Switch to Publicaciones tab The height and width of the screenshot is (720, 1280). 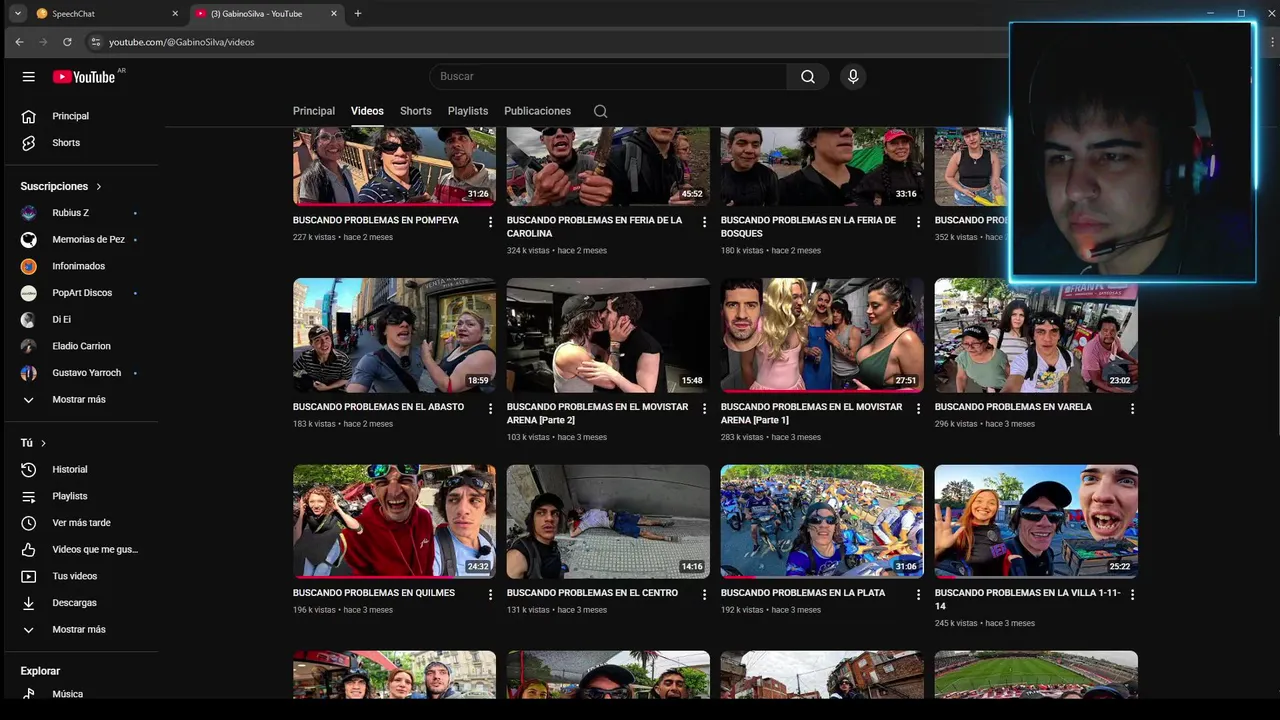(x=537, y=111)
